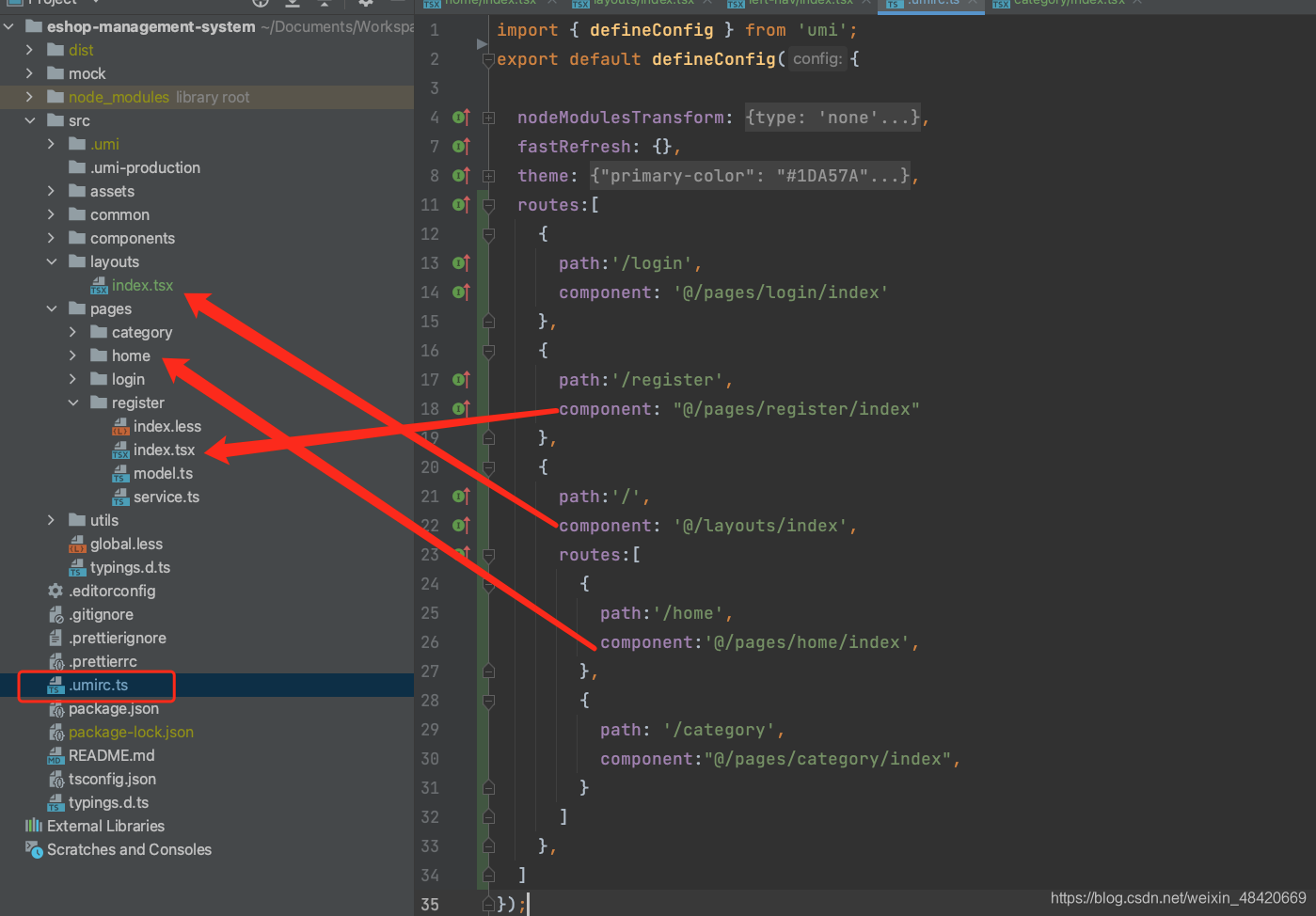The image size is (1316, 916).
Task: Click the string "@/pages/category/index"
Action: 828,759
